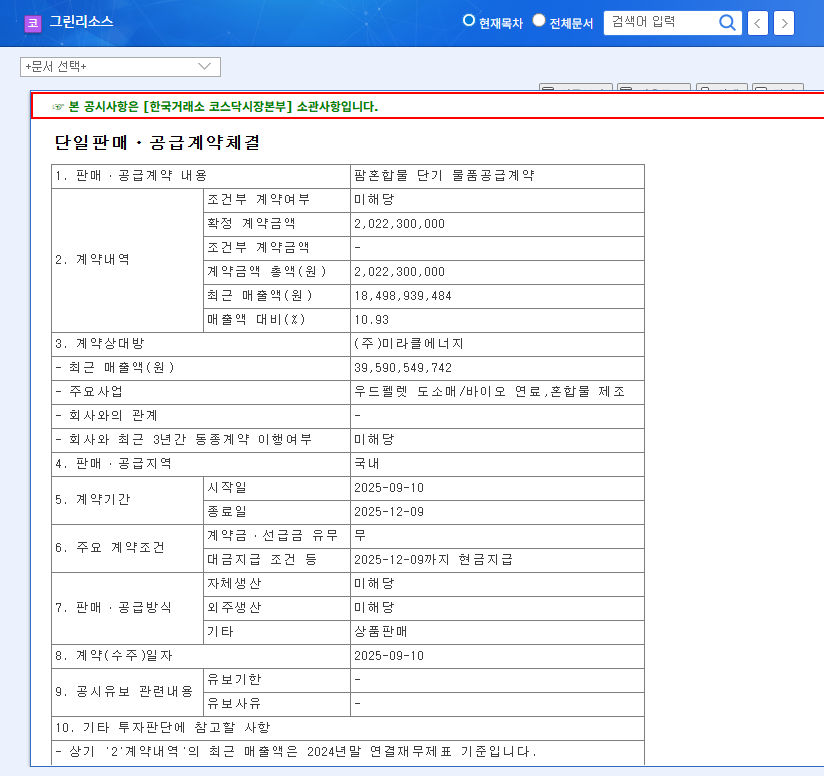Click the magnifier search icon
Image resolution: width=824 pixels, height=776 pixels.
coord(728,22)
